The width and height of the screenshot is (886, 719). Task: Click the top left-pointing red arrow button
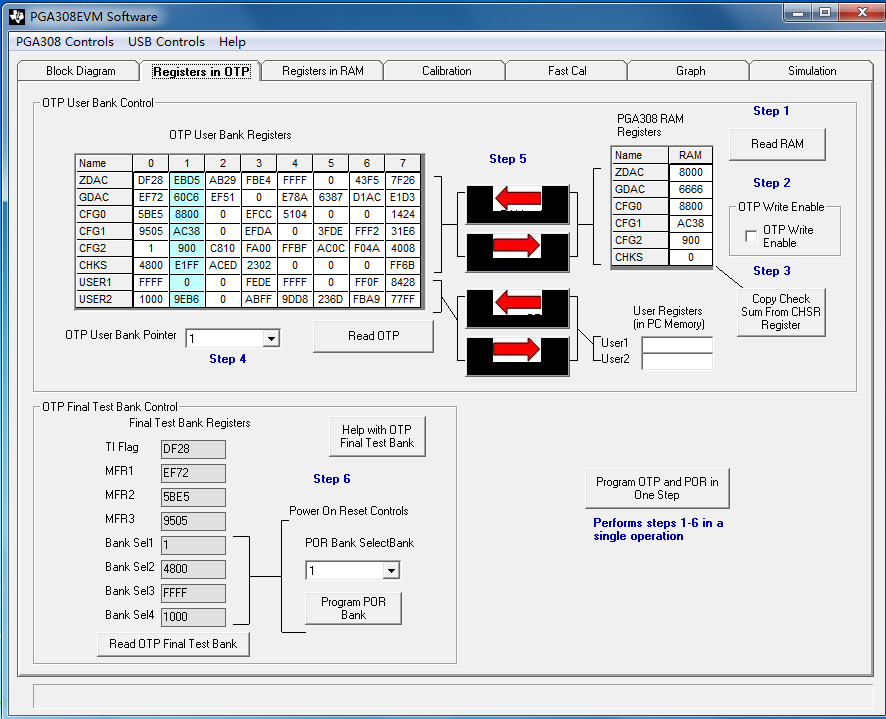pos(518,200)
